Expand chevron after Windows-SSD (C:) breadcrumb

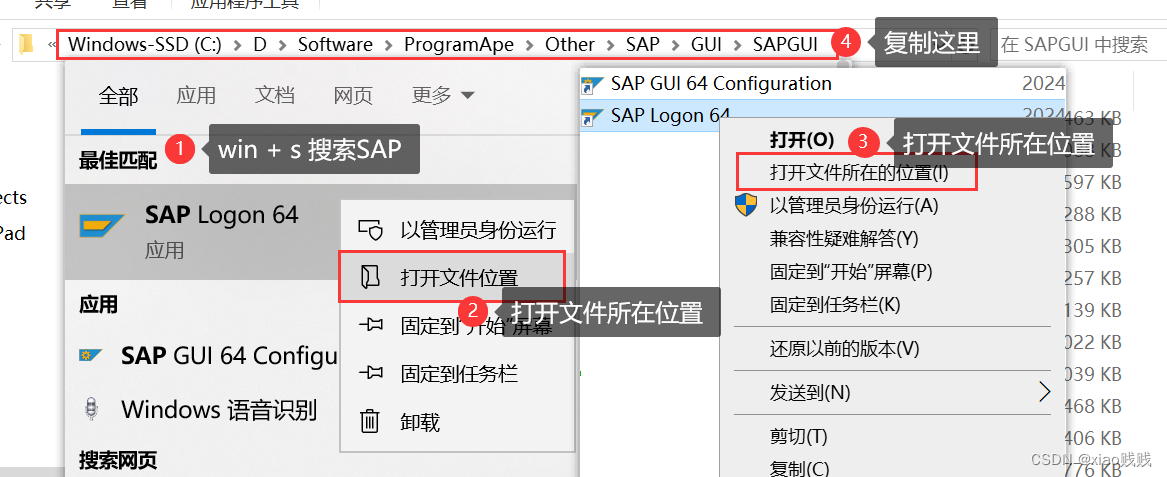pyautogui.click(x=237, y=45)
